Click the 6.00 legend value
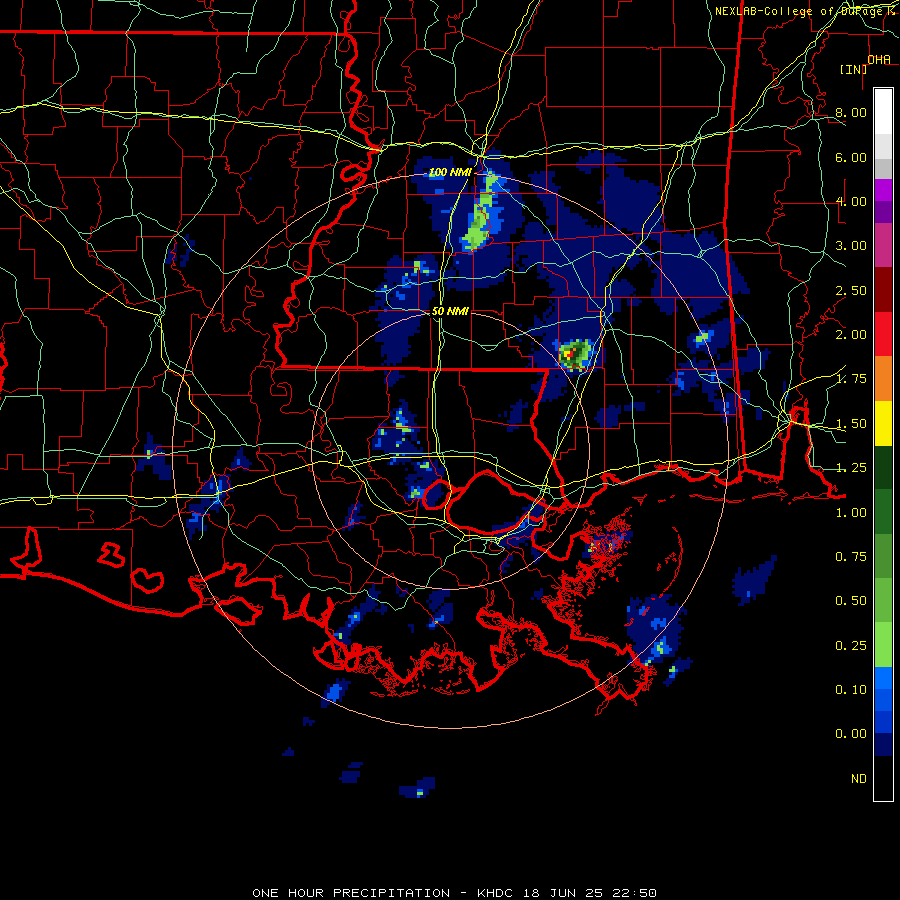The height and width of the screenshot is (900, 900). point(851,157)
